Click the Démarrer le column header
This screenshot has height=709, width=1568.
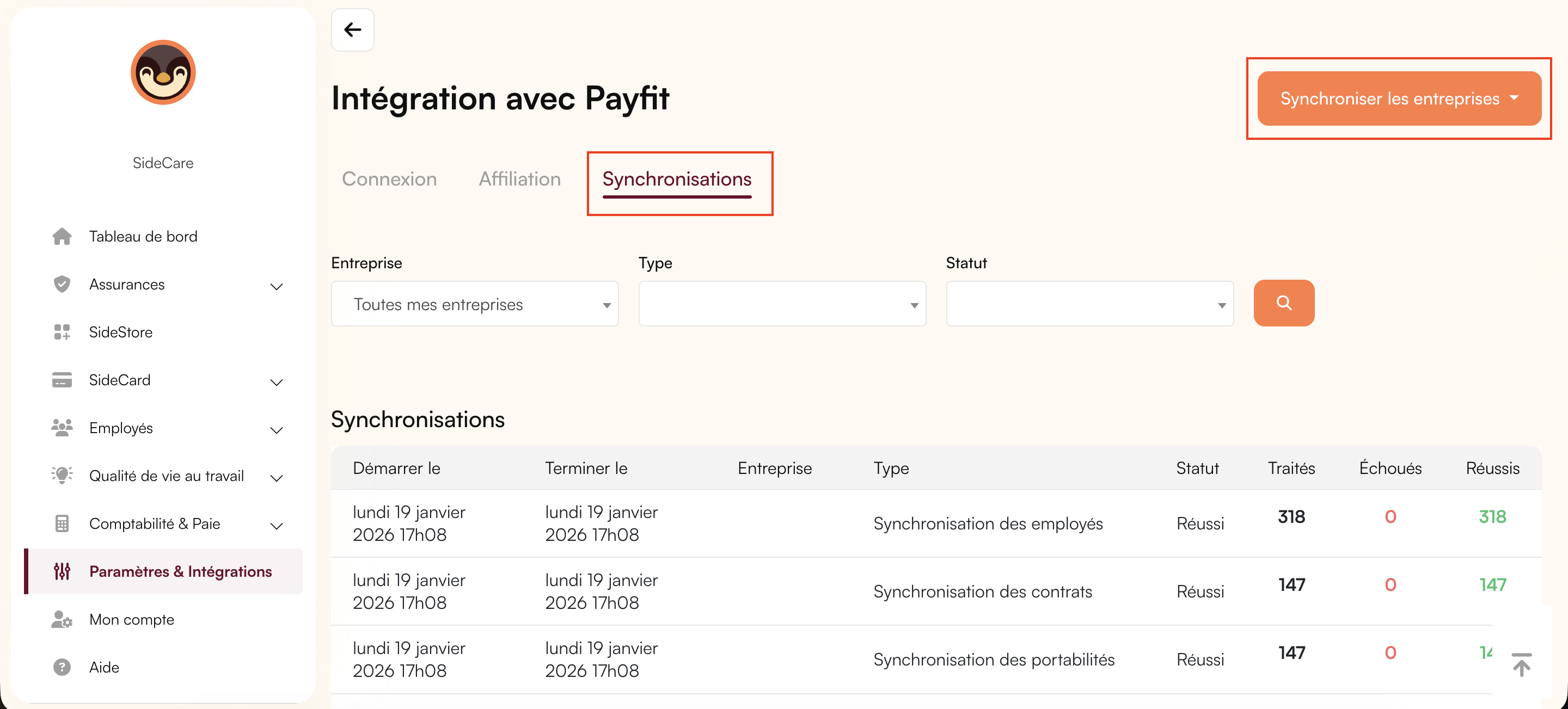(396, 468)
